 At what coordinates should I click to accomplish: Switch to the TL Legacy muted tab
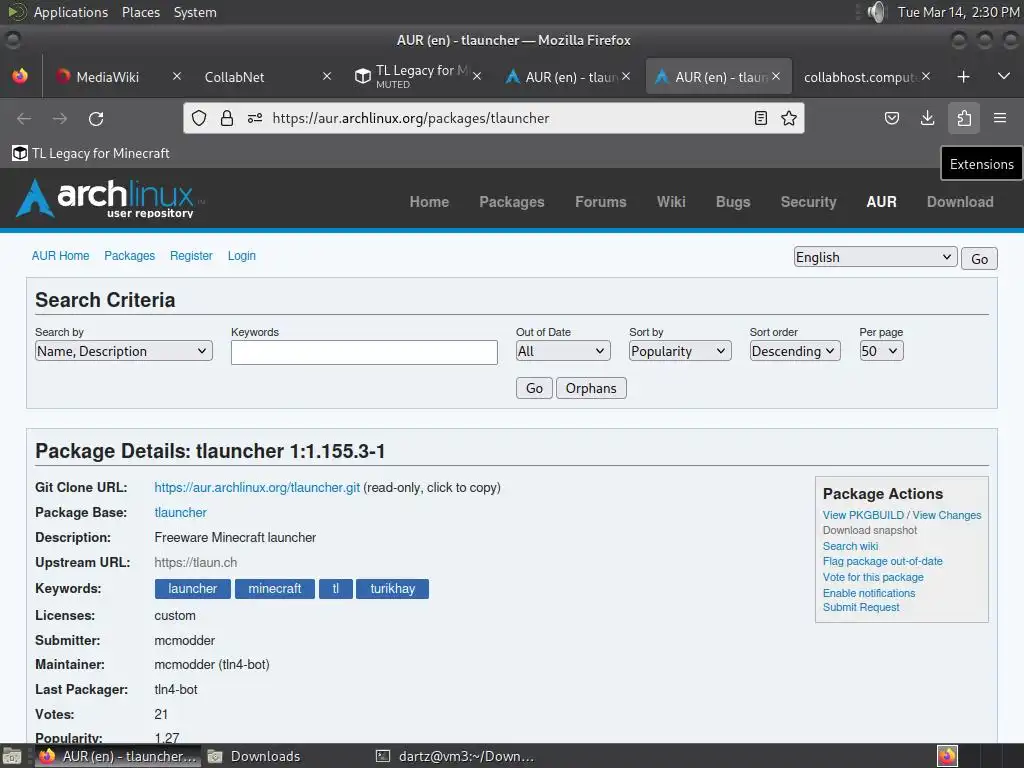point(411,76)
